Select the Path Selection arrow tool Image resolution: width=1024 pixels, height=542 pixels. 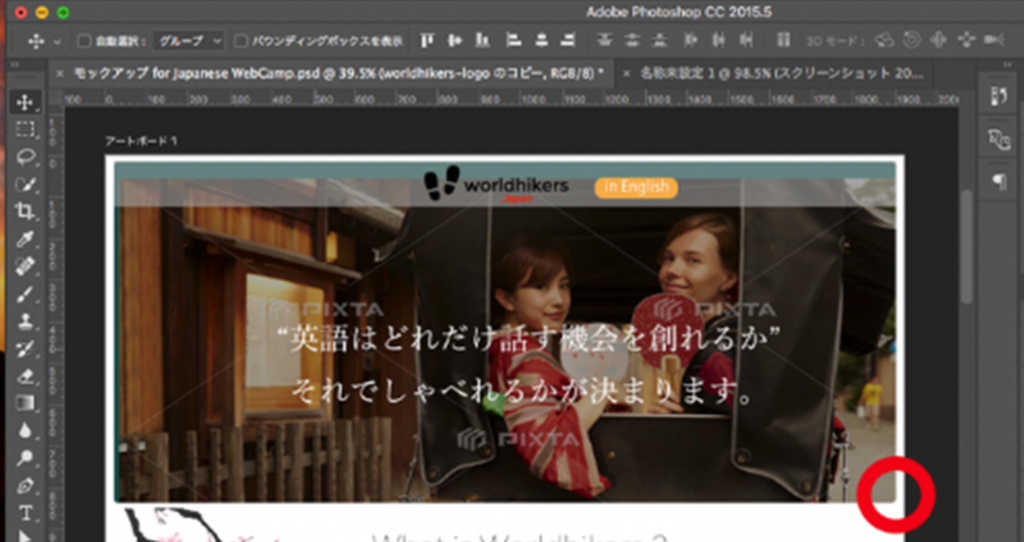tap(25, 536)
